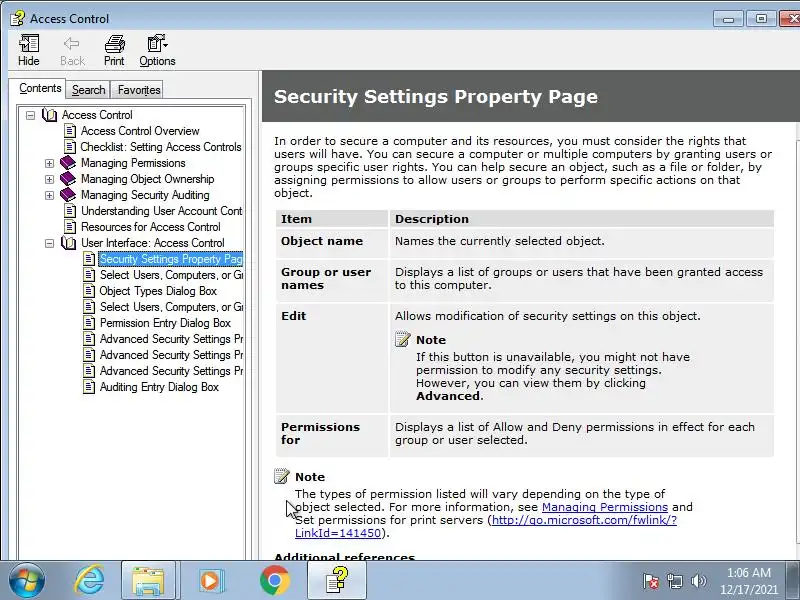The height and width of the screenshot is (600, 800).
Task: Click the Security Settings Property Page heading
Action: point(436,96)
